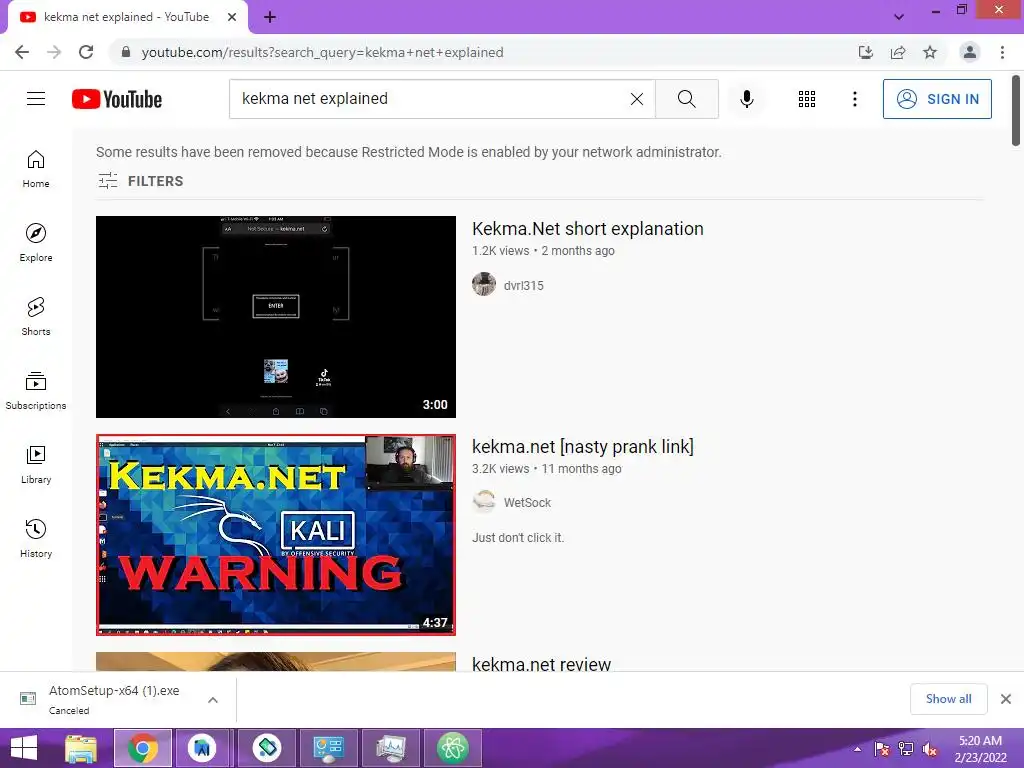Click the address bar URL

point(322,52)
